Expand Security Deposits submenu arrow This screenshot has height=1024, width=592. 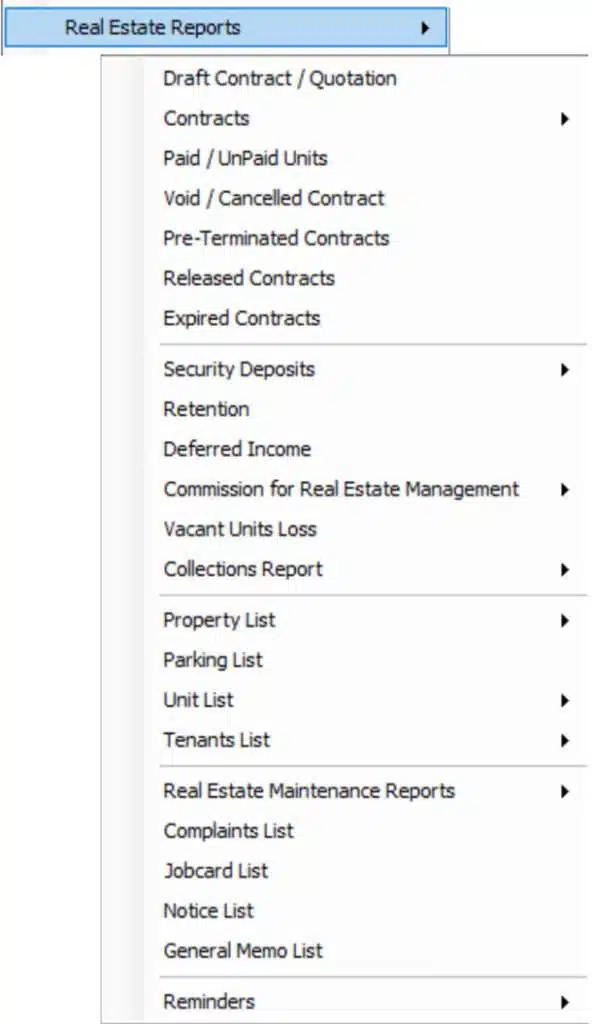(565, 370)
